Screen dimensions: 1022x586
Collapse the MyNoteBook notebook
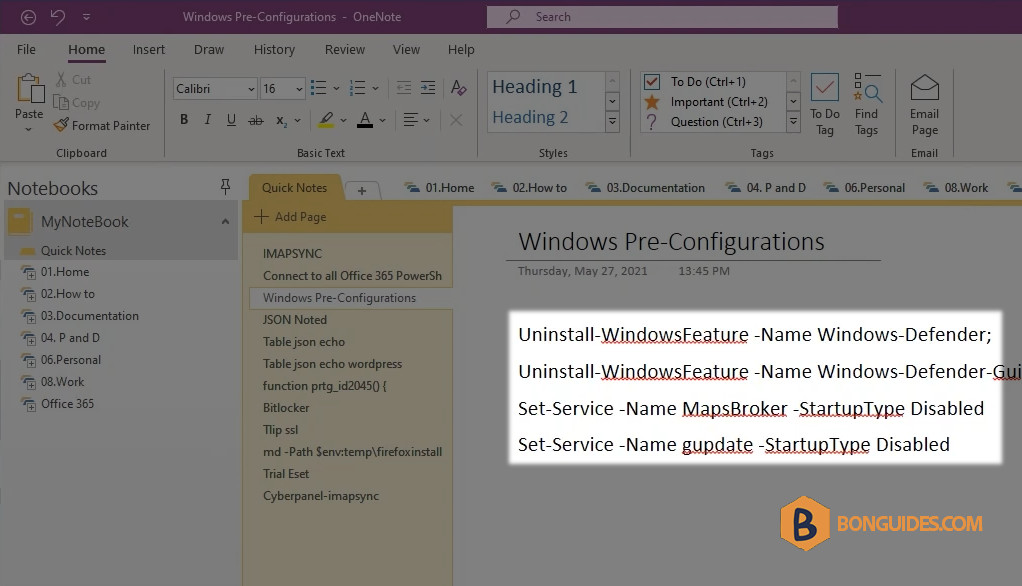225,222
